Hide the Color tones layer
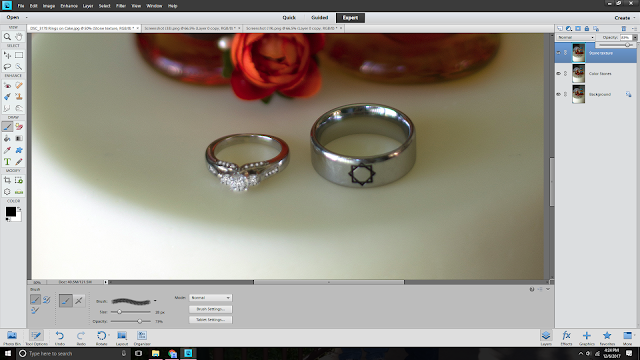 (x=558, y=73)
